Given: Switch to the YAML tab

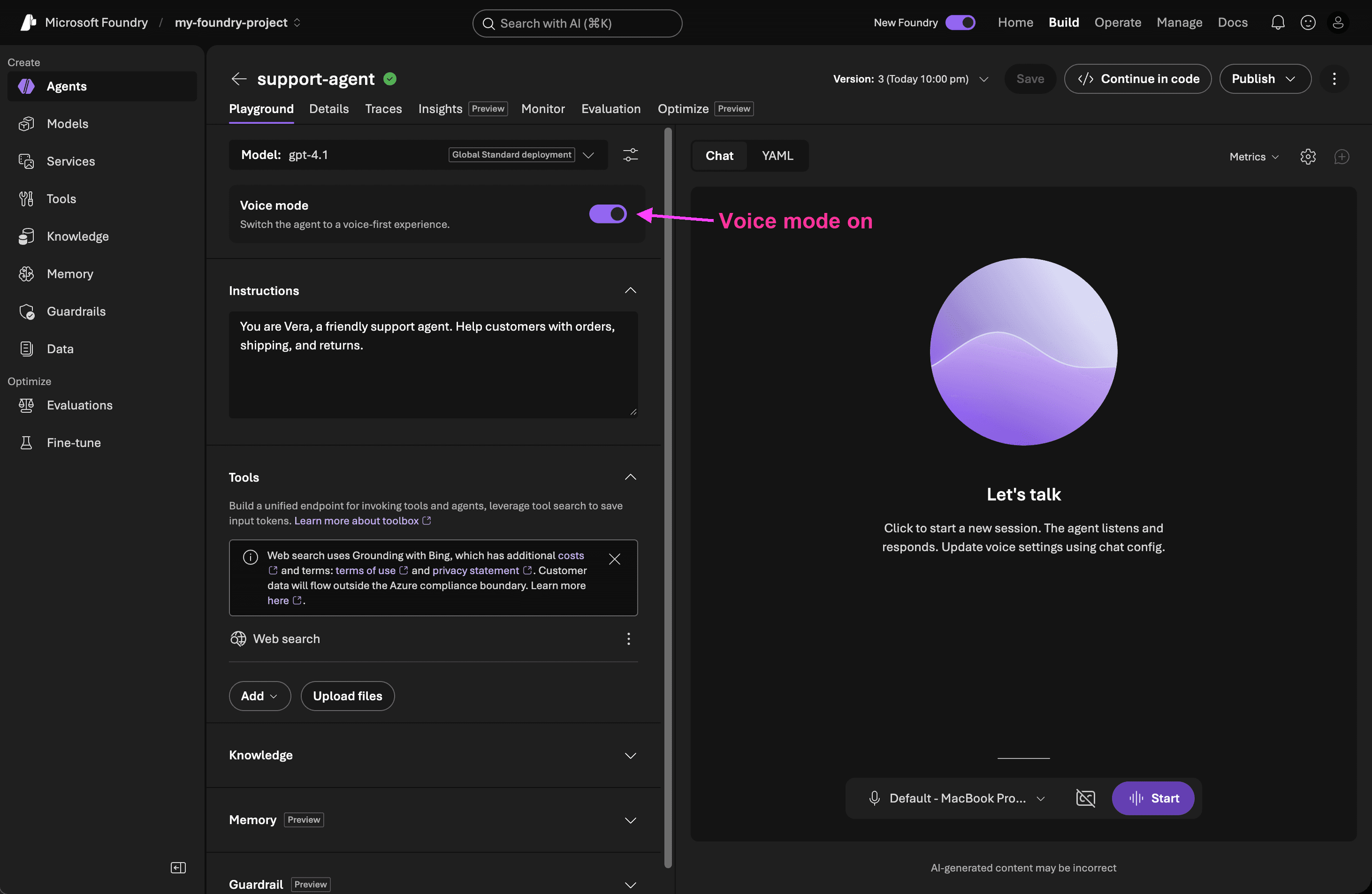Looking at the screenshot, I should point(777,156).
